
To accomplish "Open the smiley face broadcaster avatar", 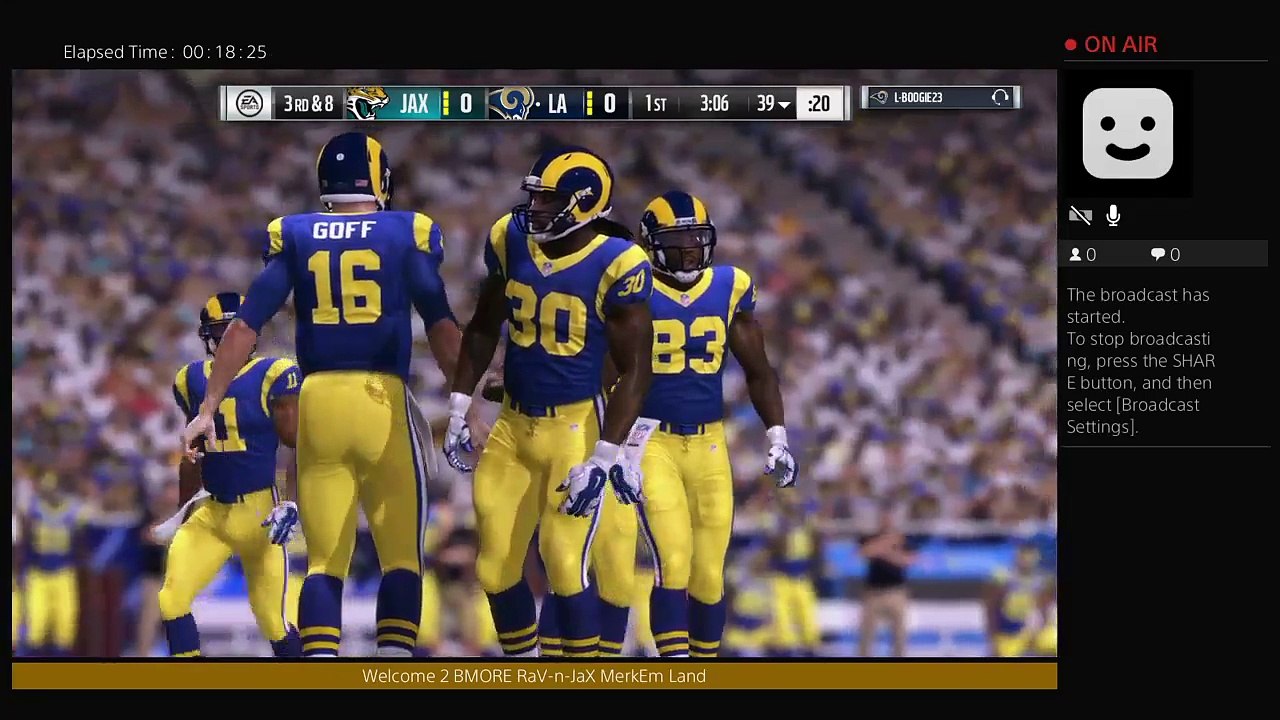I will coord(1128,133).
